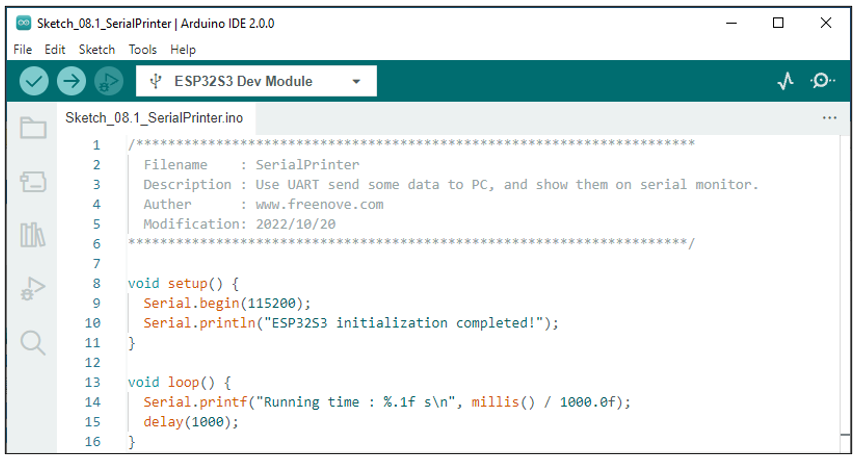Screen dimensions: 859x459
Task: Open the Boards Manager sidebar
Action: pos(33,181)
